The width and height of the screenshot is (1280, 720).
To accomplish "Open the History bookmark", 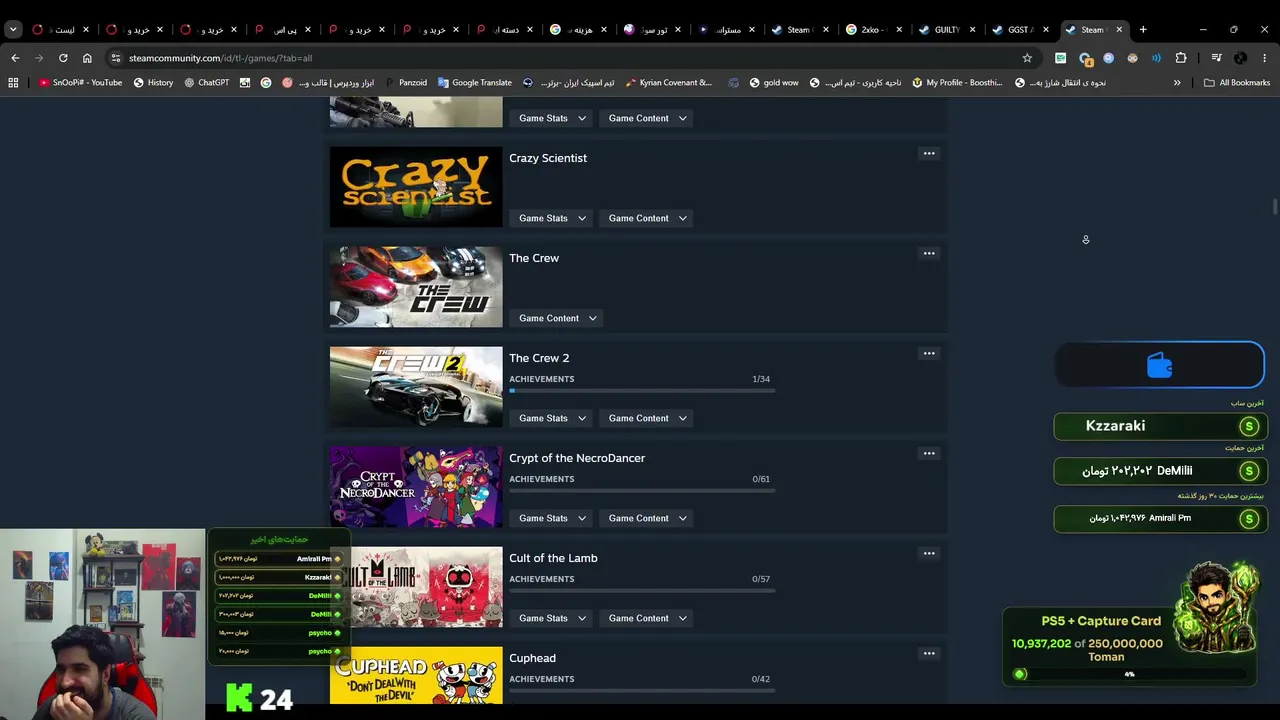I will pos(153,83).
